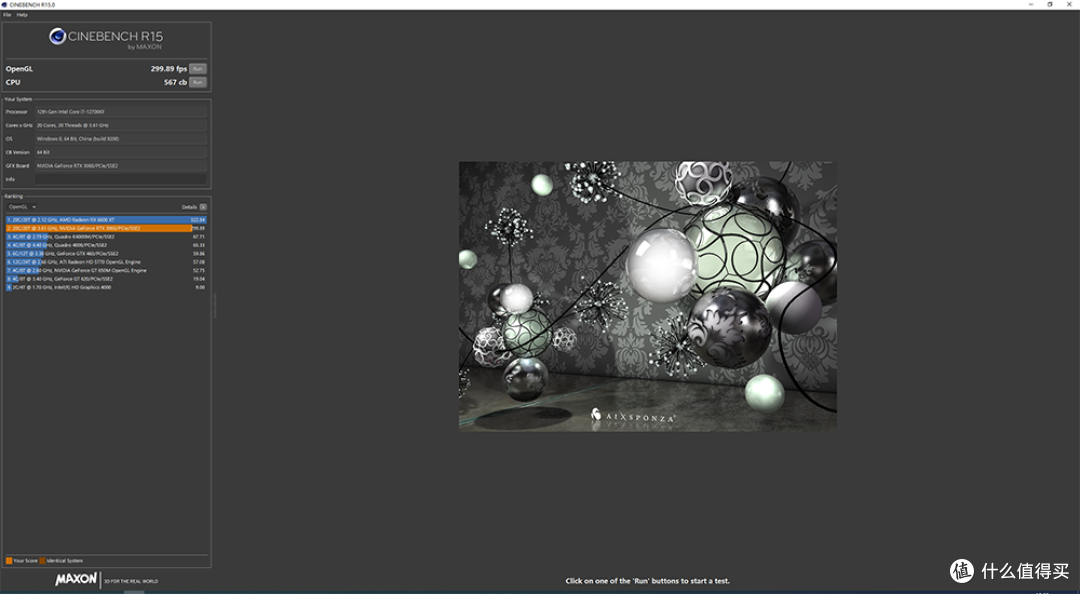Select the Cores x GHz value field
Viewport: 1080px width, 594px height.
click(121, 125)
